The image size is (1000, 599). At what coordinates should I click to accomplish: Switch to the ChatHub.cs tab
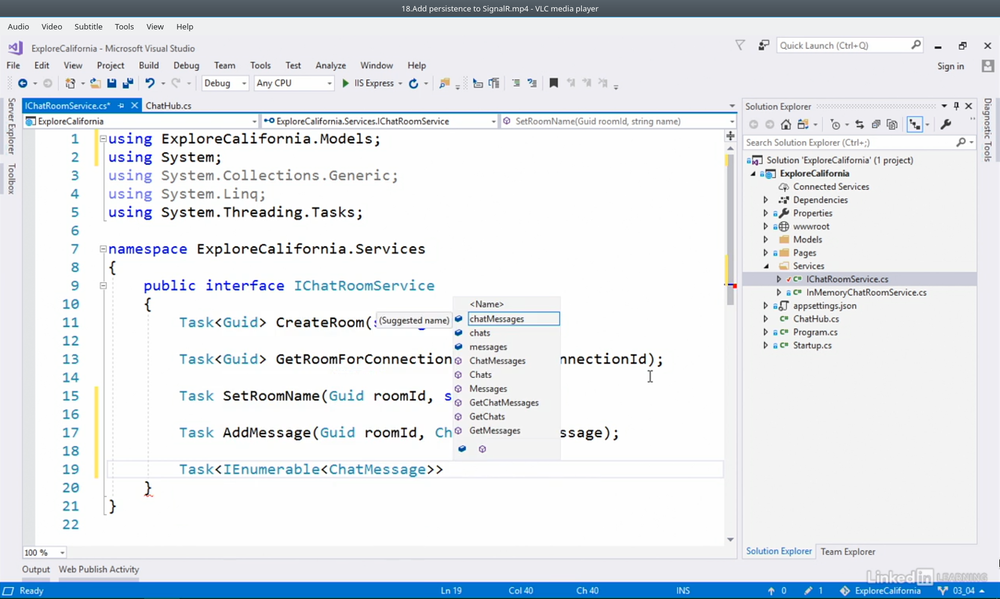click(x=168, y=106)
